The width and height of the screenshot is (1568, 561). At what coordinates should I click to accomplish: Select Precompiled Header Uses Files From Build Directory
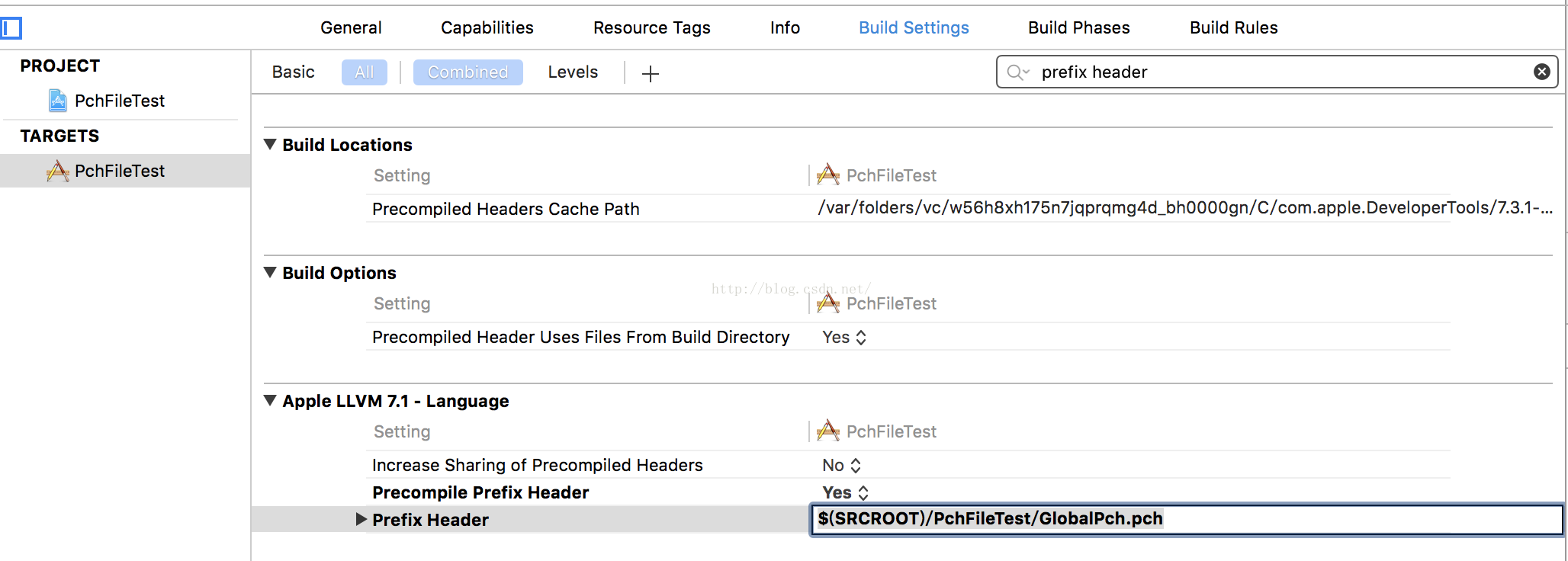click(x=580, y=337)
